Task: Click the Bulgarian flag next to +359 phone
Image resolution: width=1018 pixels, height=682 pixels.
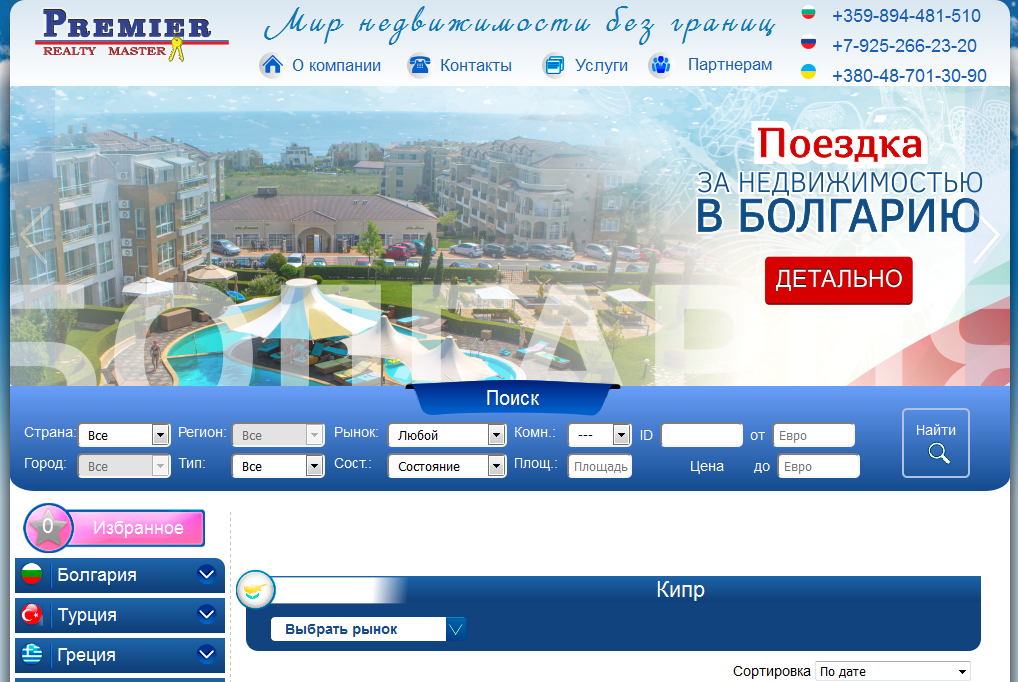Action: [808, 13]
